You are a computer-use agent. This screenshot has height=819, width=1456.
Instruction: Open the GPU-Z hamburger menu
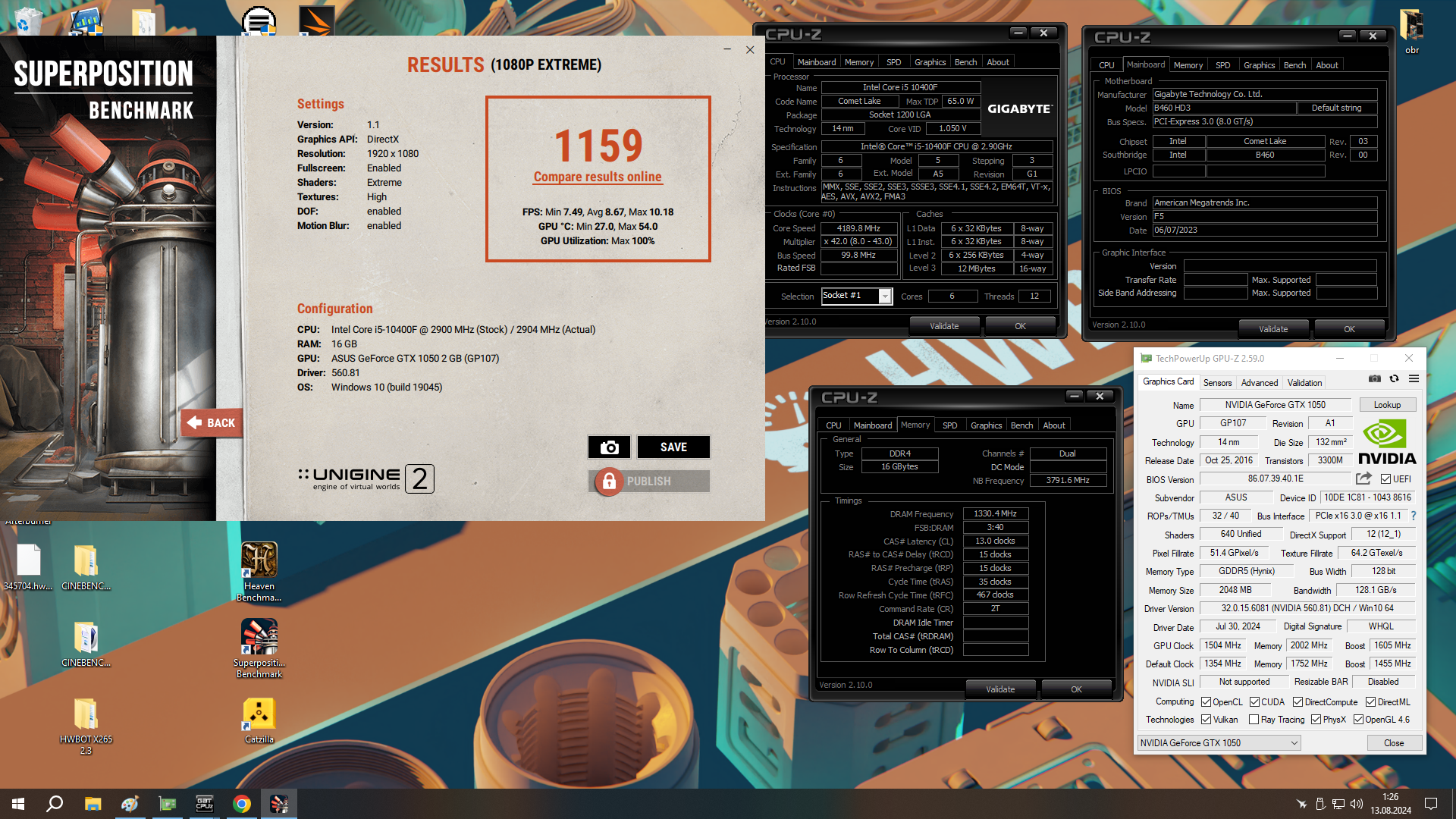click(1414, 378)
